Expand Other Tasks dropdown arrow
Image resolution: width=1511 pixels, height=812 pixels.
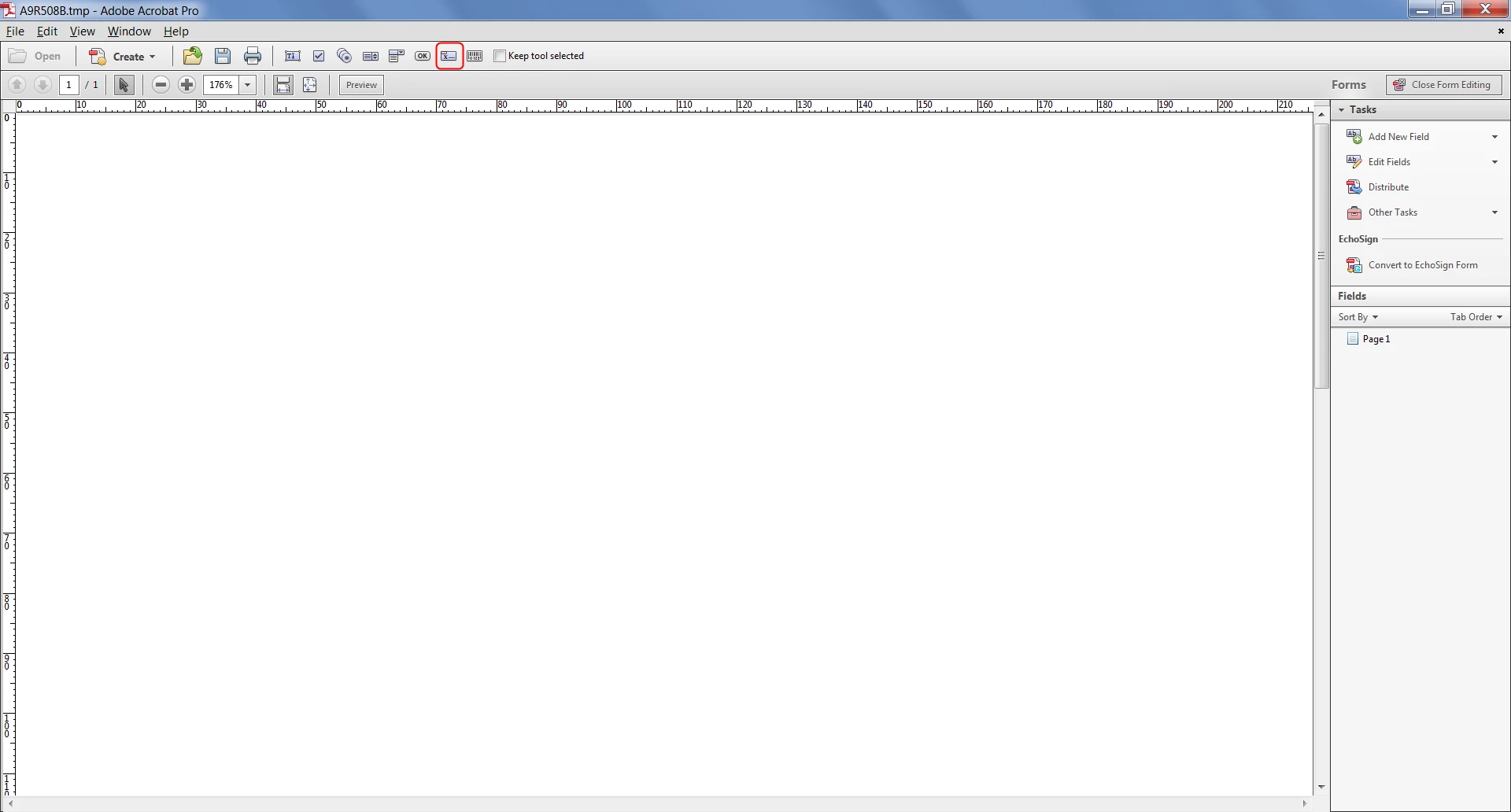point(1494,212)
